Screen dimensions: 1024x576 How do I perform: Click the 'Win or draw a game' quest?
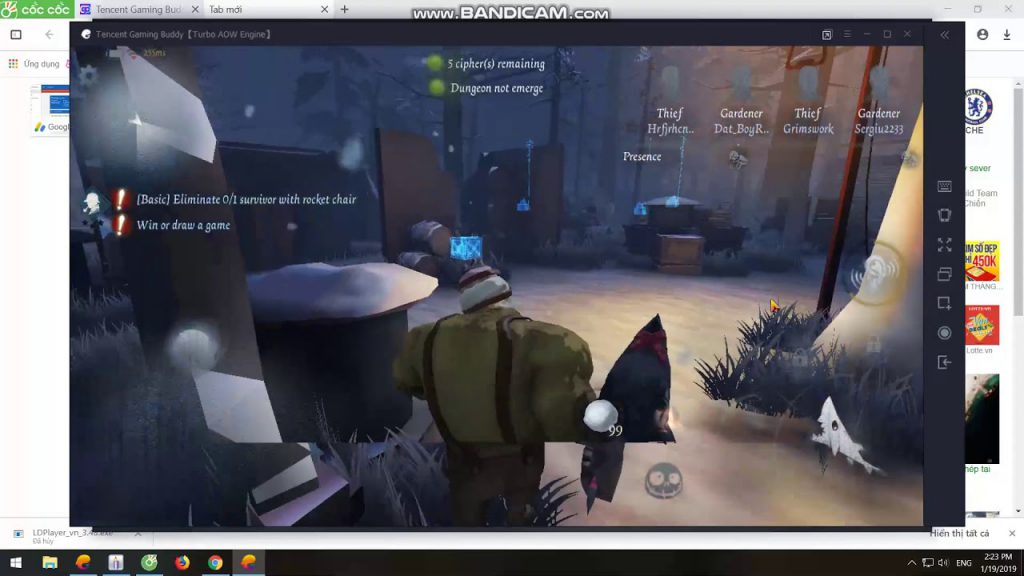coord(183,225)
